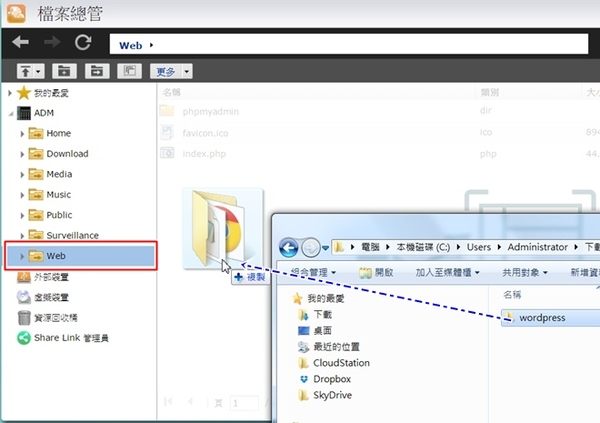This screenshot has height=423, width=600.
Task: Open the 組合管理 menu in Explorer
Action: [313, 273]
